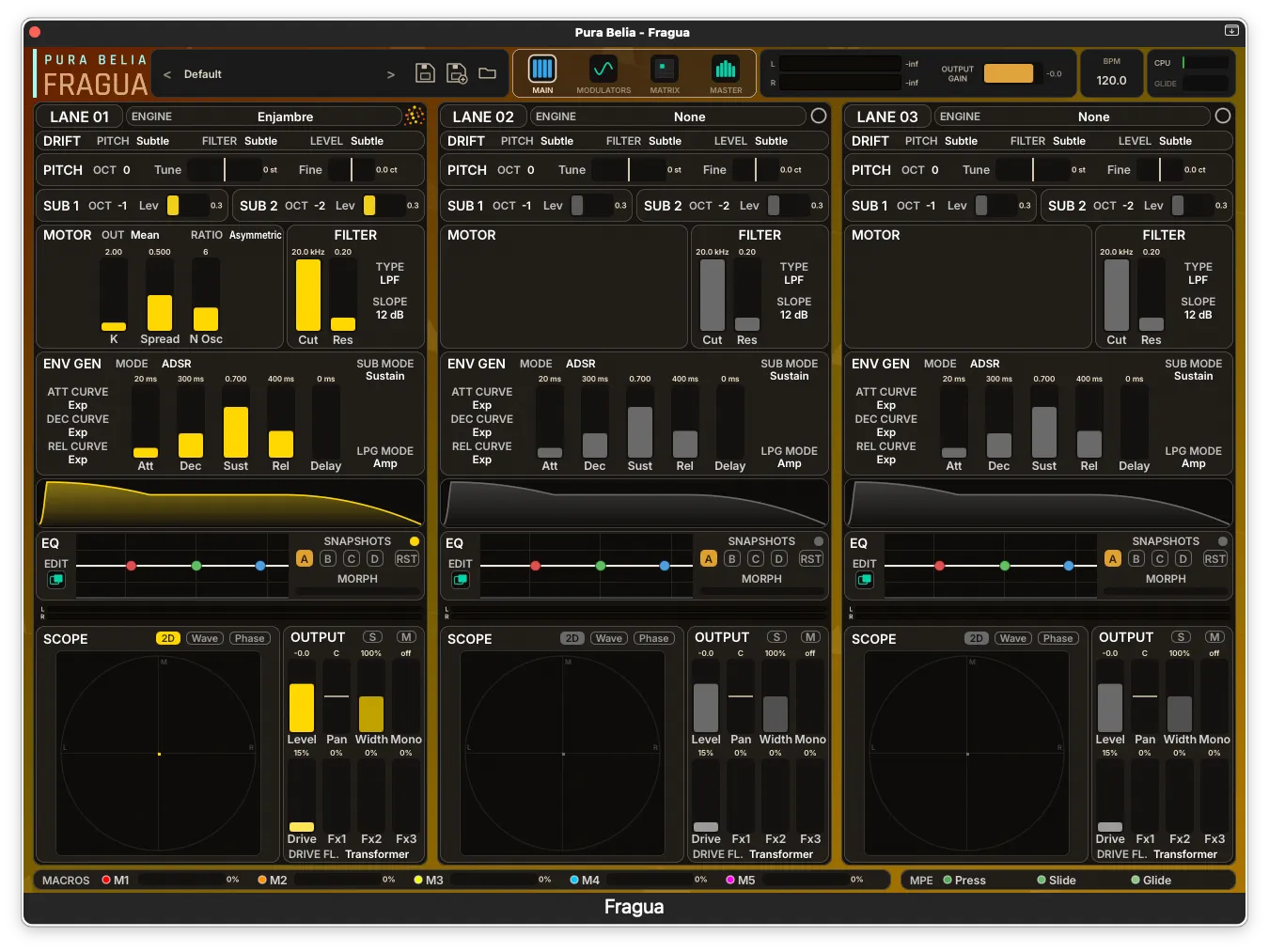Save the current preset with the disk icon
The height and width of the screenshot is (952, 1269).
tap(425, 73)
